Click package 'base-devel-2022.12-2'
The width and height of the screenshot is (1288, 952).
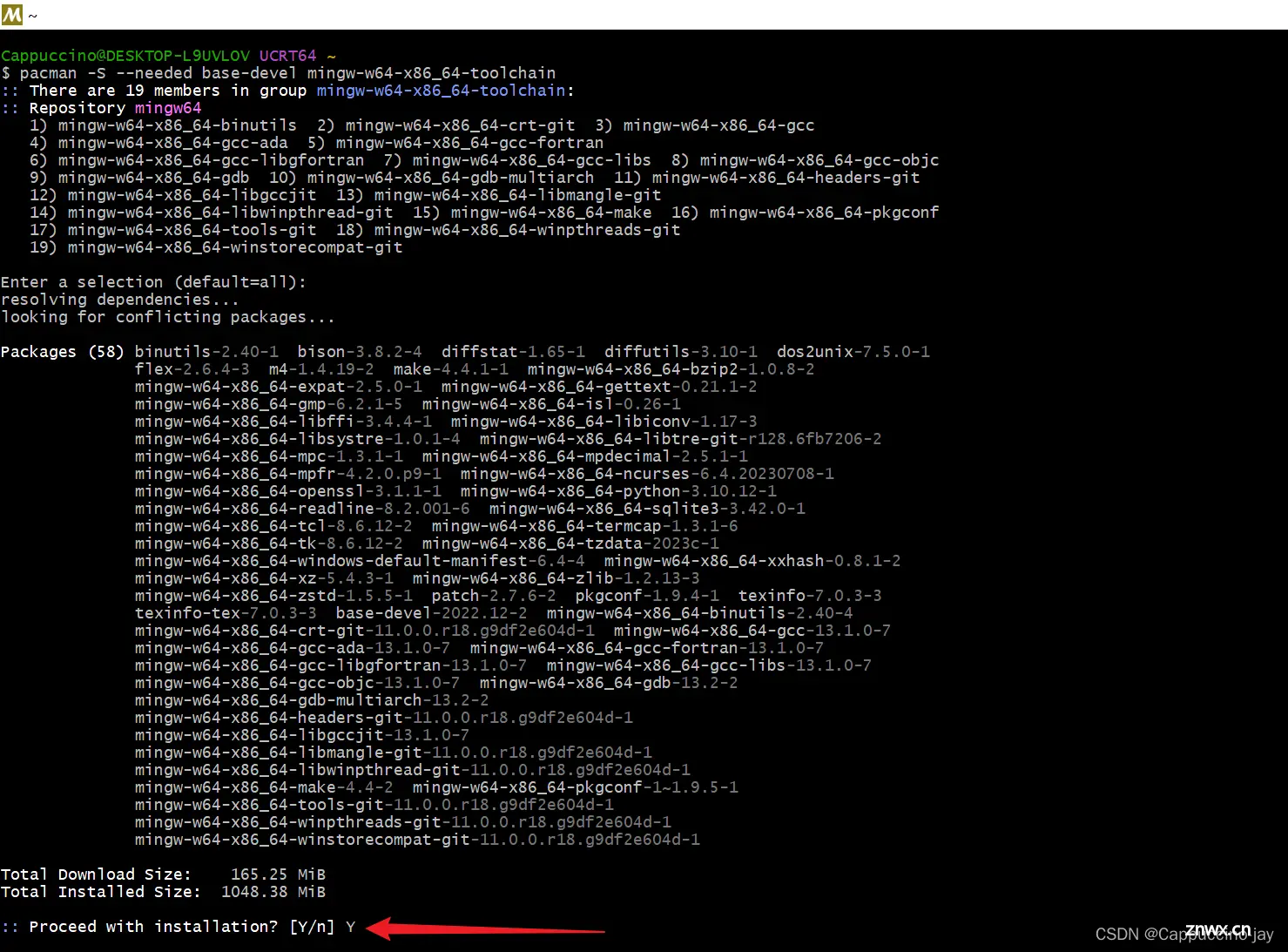pos(432,613)
